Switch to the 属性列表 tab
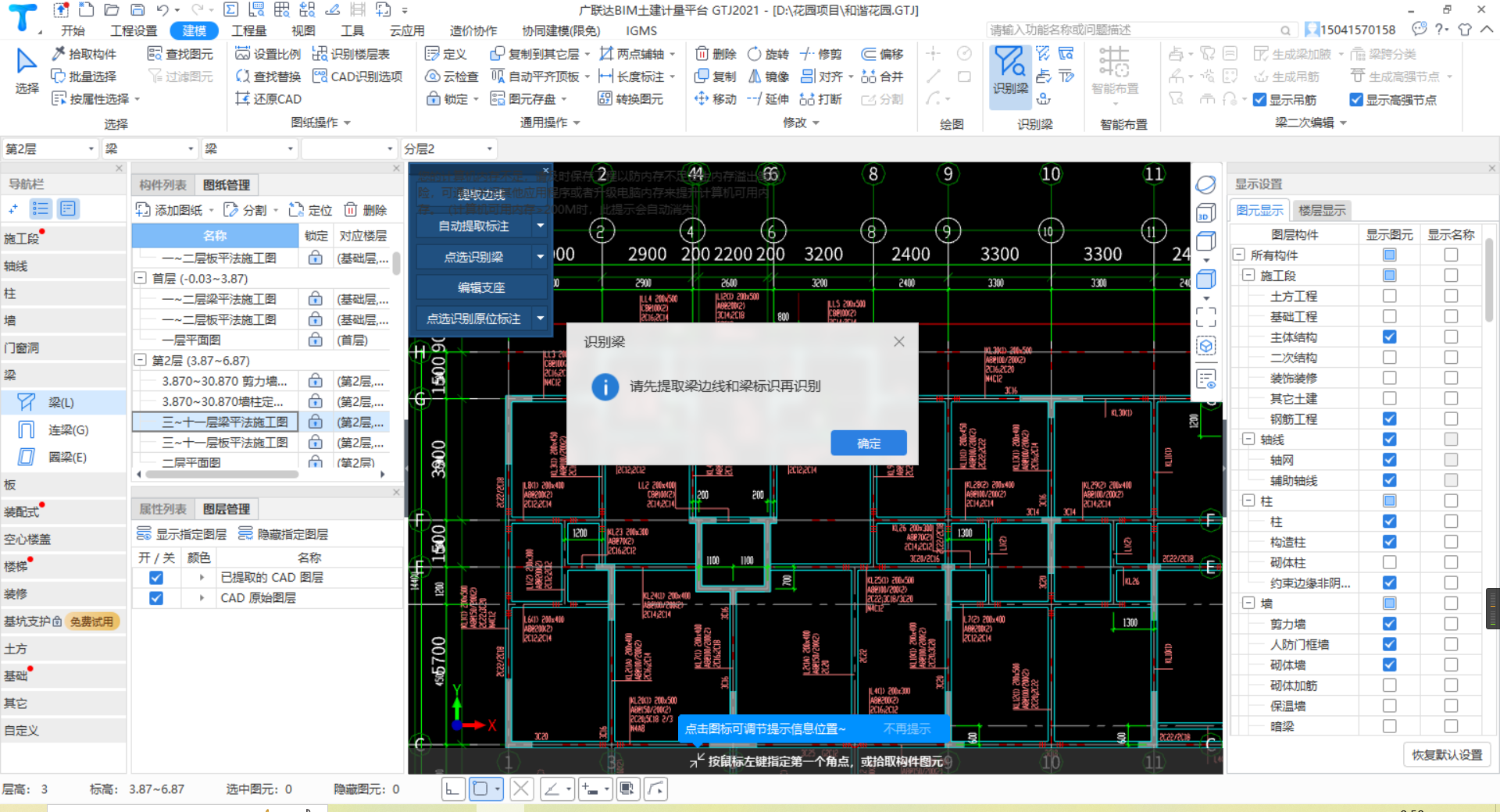Viewport: 1500px width, 812px height. [x=162, y=509]
